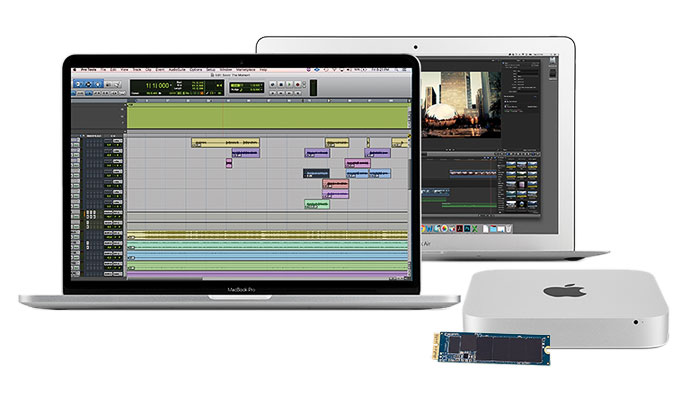
Task: Open the Options menu in Pro Tools
Action: click(x=196, y=70)
